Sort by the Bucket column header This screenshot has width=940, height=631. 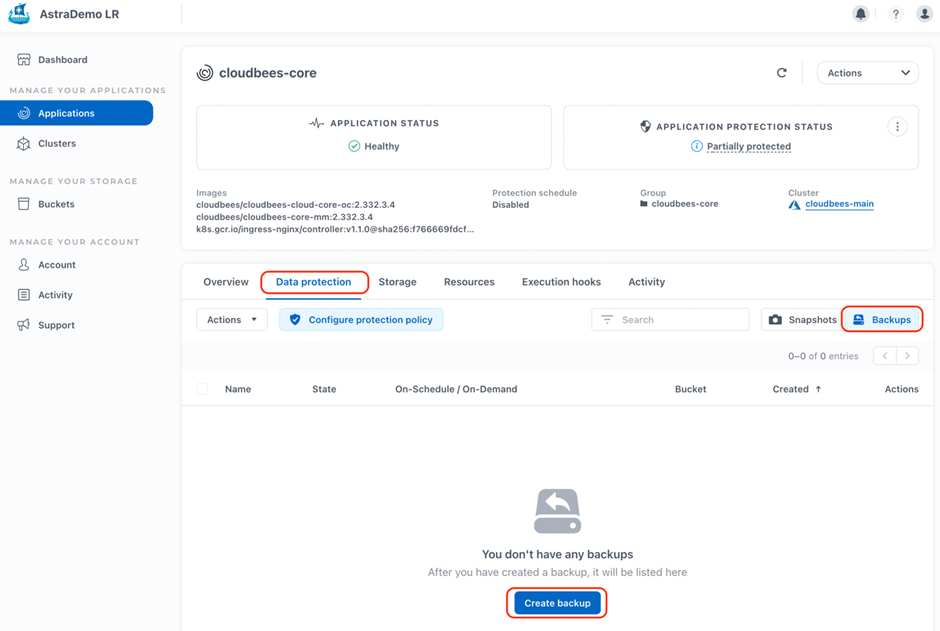click(x=691, y=389)
